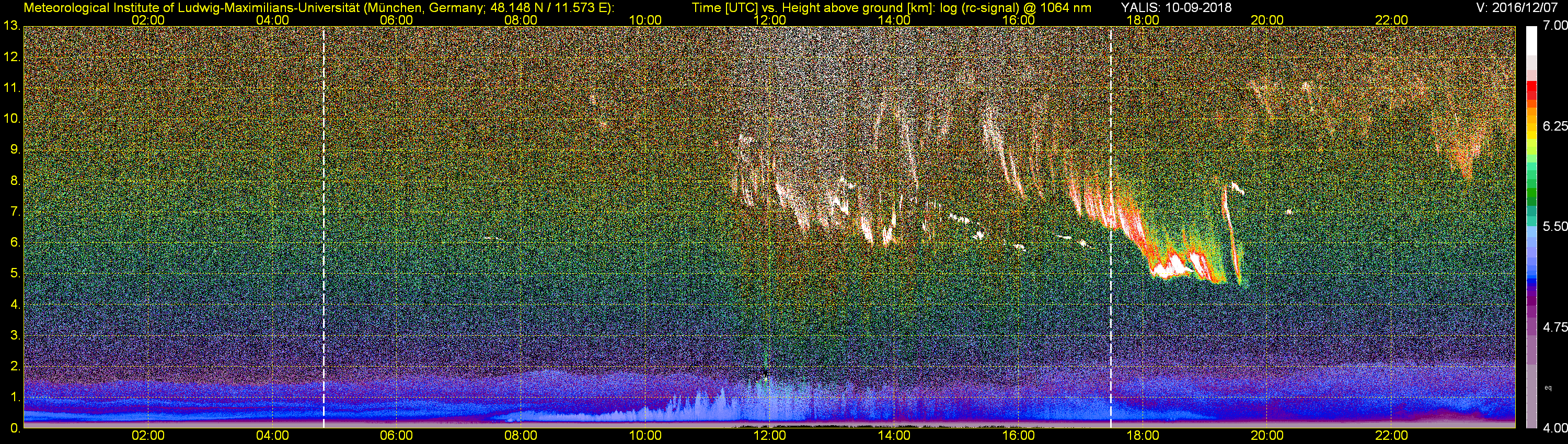Click the 7 km height axis label
The width and height of the screenshot is (1568, 444).
pyautogui.click(x=15, y=212)
